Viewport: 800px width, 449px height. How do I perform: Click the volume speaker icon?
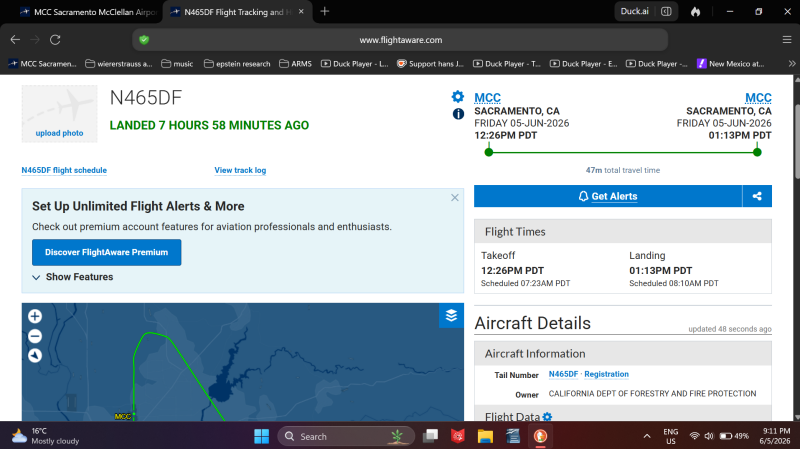coord(709,436)
